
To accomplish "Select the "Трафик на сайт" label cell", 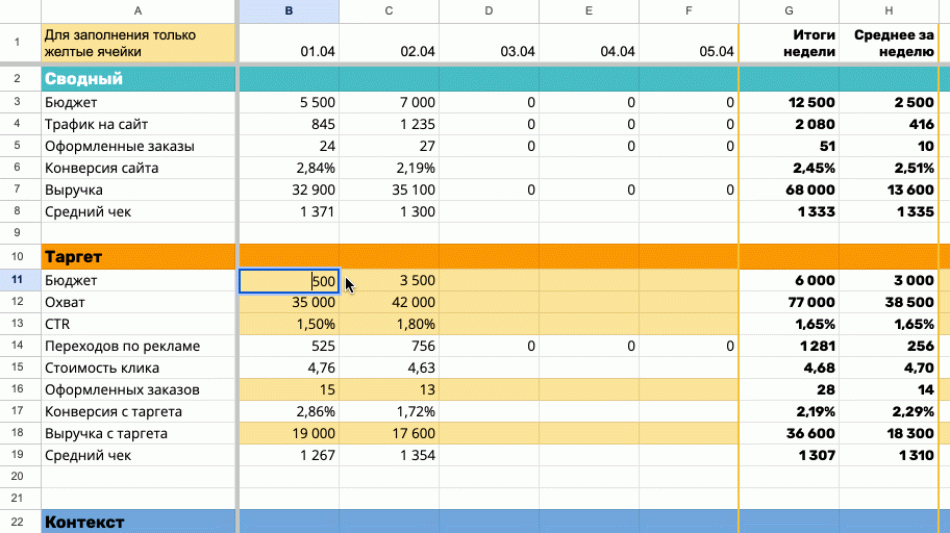I will (x=137, y=124).
